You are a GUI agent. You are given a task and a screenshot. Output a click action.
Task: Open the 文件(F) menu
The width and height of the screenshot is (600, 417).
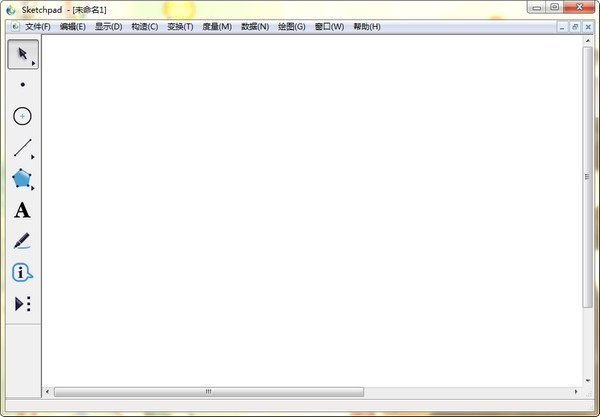37,26
